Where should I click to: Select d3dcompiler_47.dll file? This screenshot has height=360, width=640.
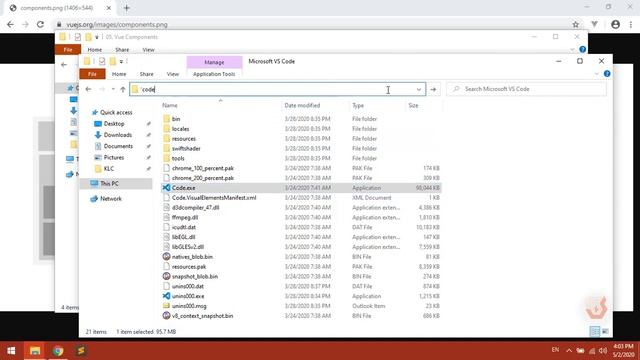[195, 207]
